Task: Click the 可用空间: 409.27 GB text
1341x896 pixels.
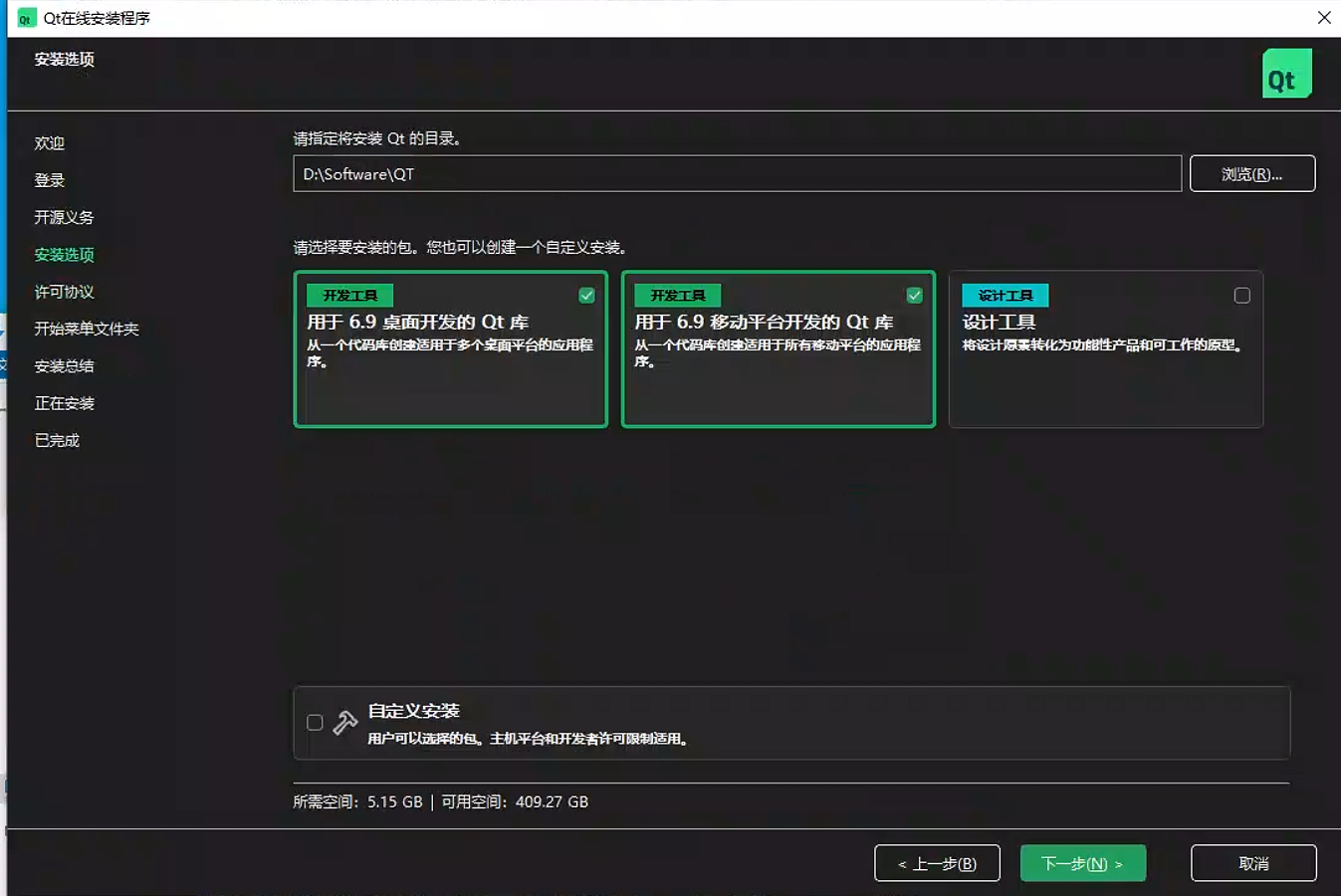Action: (x=515, y=801)
